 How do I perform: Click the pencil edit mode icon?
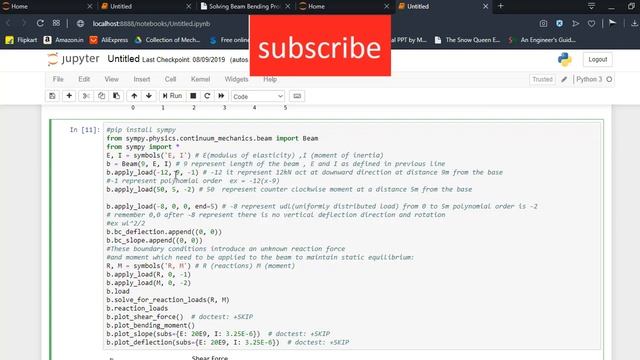(x=564, y=79)
